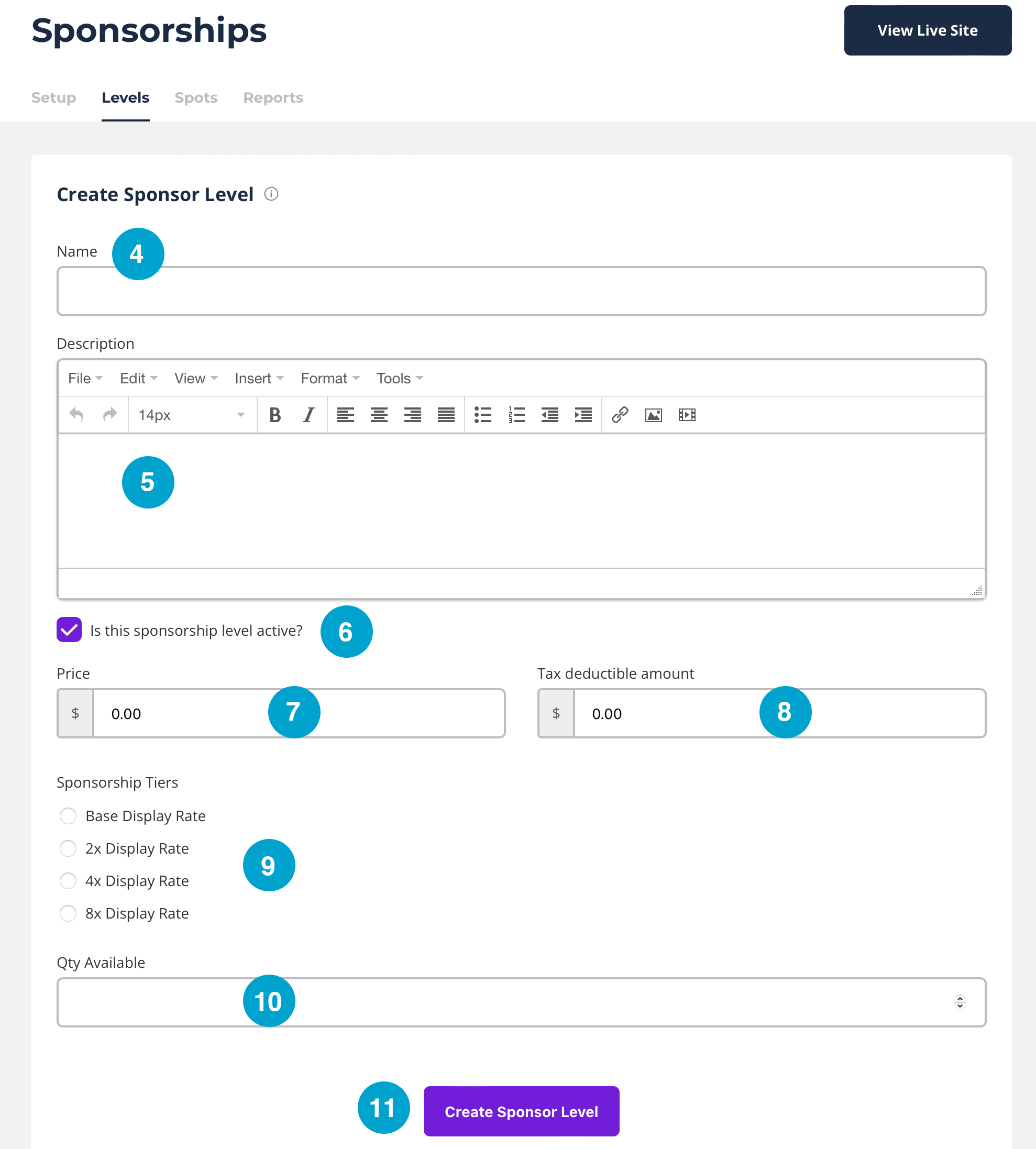Center align the description text

coord(379,415)
